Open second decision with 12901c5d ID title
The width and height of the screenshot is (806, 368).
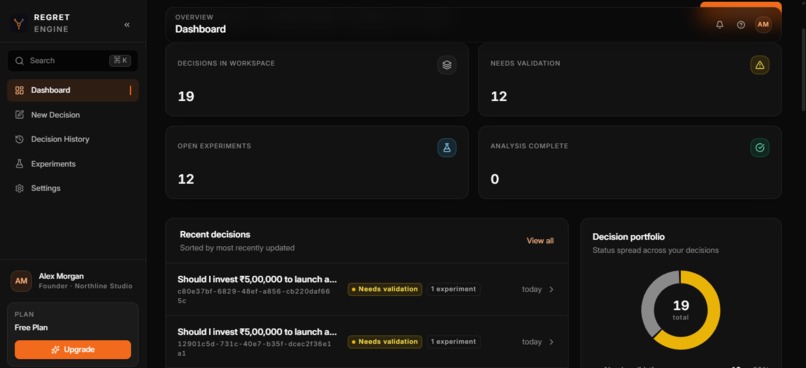click(257, 332)
